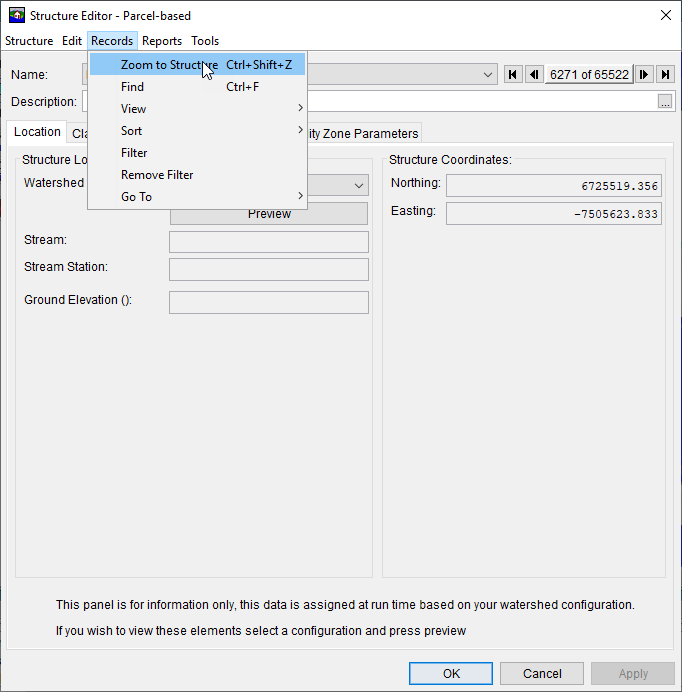Open the description ellipsis button

665,101
